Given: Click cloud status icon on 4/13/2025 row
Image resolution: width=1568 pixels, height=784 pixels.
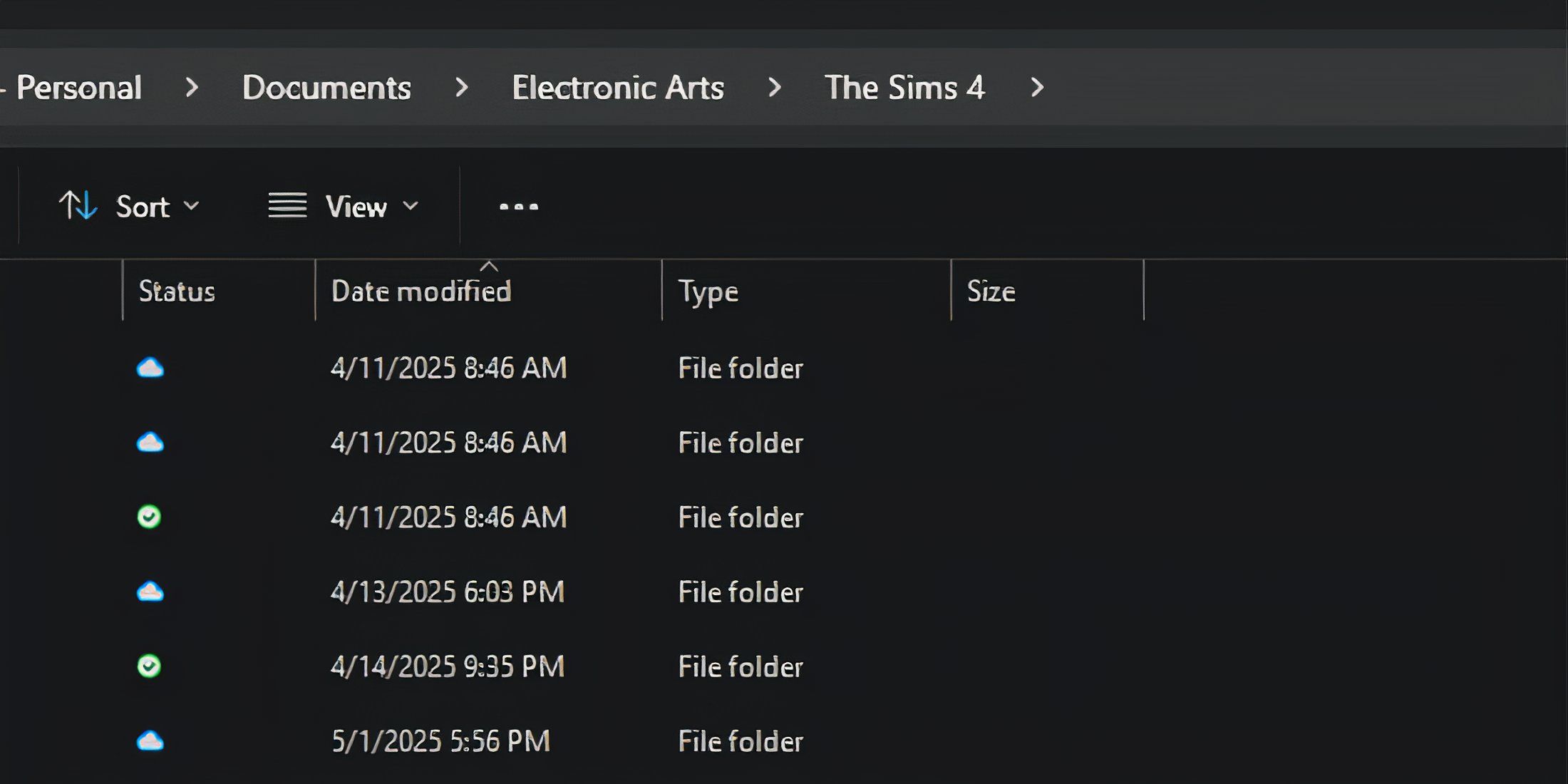Looking at the screenshot, I should click(150, 592).
